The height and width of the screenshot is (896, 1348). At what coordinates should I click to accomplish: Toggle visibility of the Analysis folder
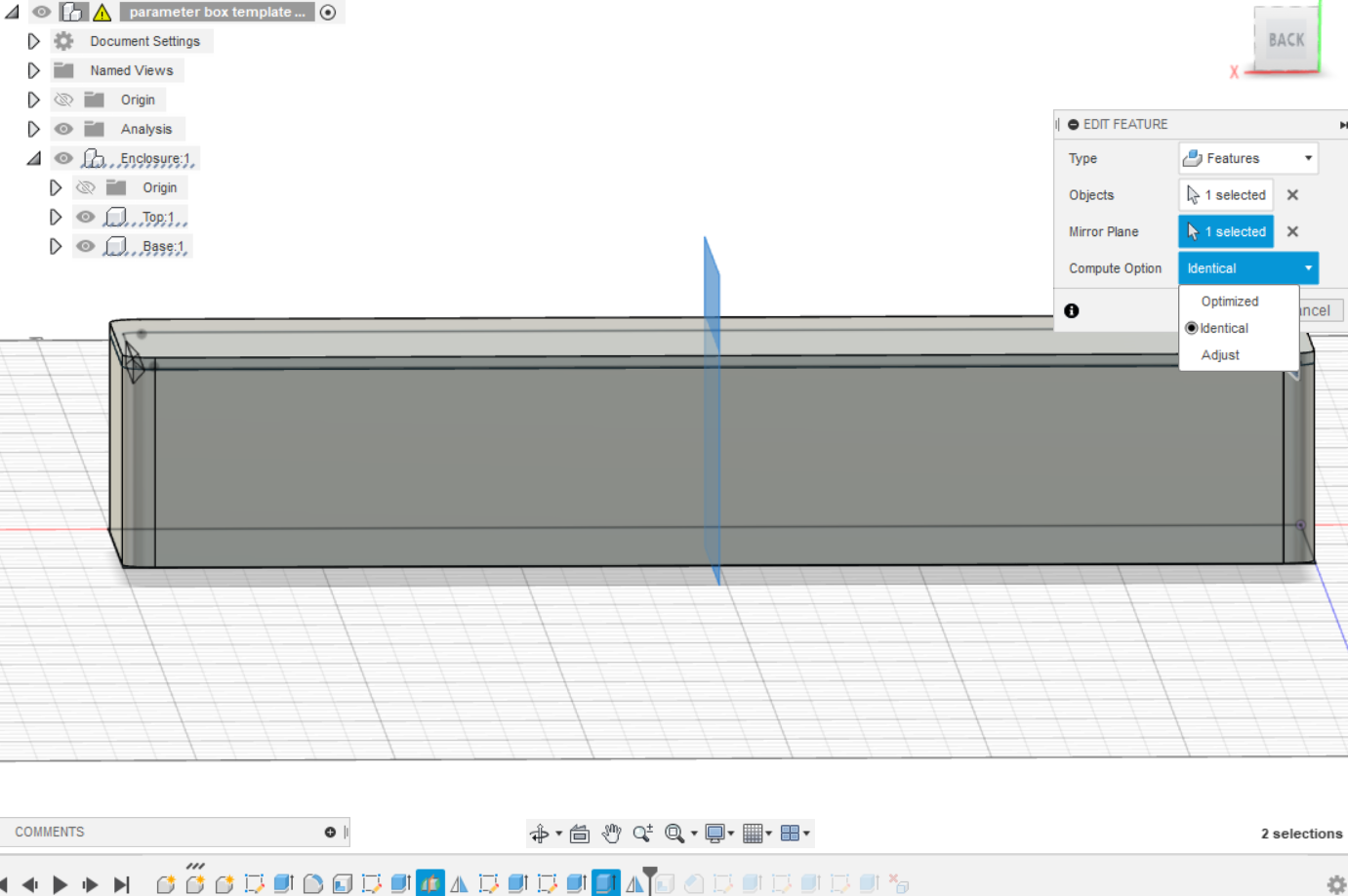63,128
